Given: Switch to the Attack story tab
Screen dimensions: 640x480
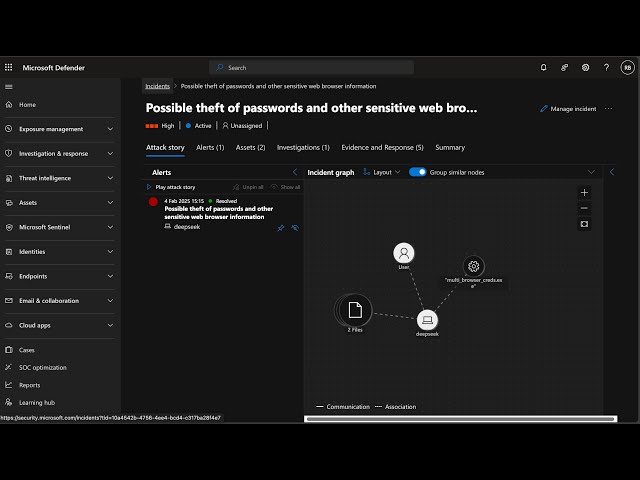Looking at the screenshot, I should [165, 147].
